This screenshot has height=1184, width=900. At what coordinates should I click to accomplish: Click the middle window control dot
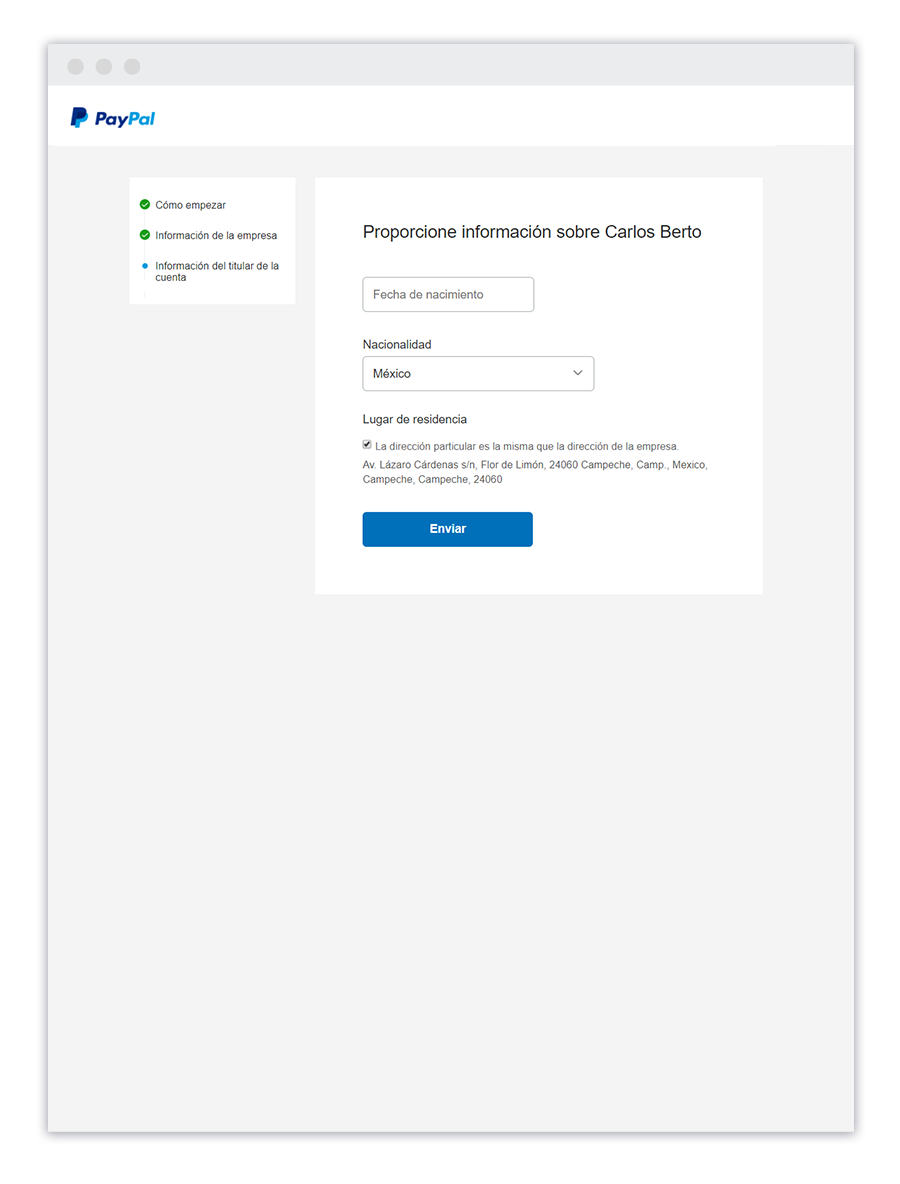coord(104,67)
